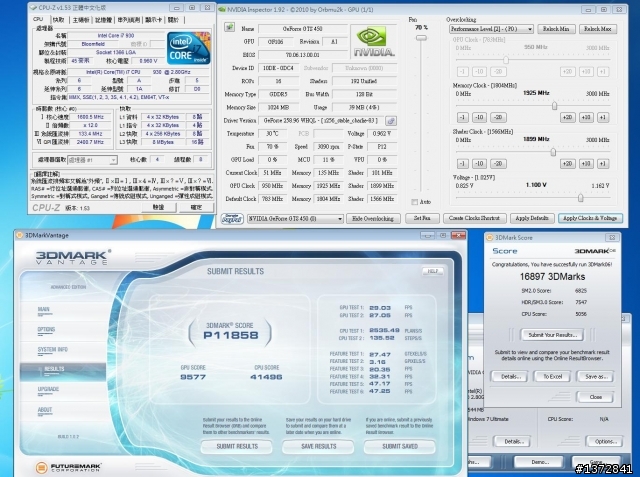This screenshot has height=477, width=640.
Task: Select MAIN in 3DMark Vantage sidebar
Action: 44,310
